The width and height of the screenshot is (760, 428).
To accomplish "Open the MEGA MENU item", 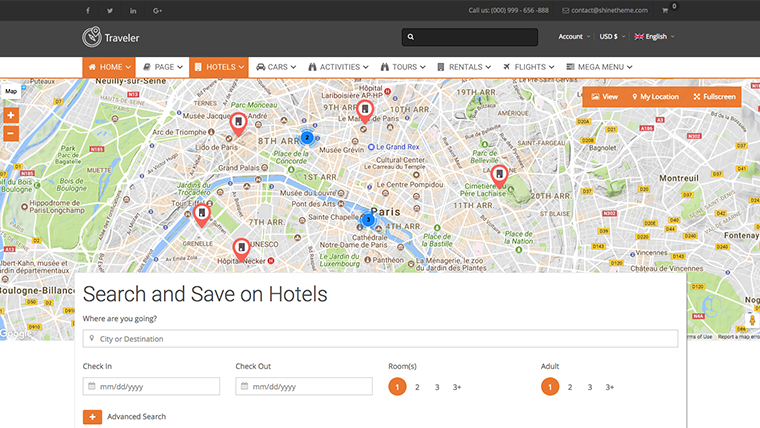I will 599,67.
